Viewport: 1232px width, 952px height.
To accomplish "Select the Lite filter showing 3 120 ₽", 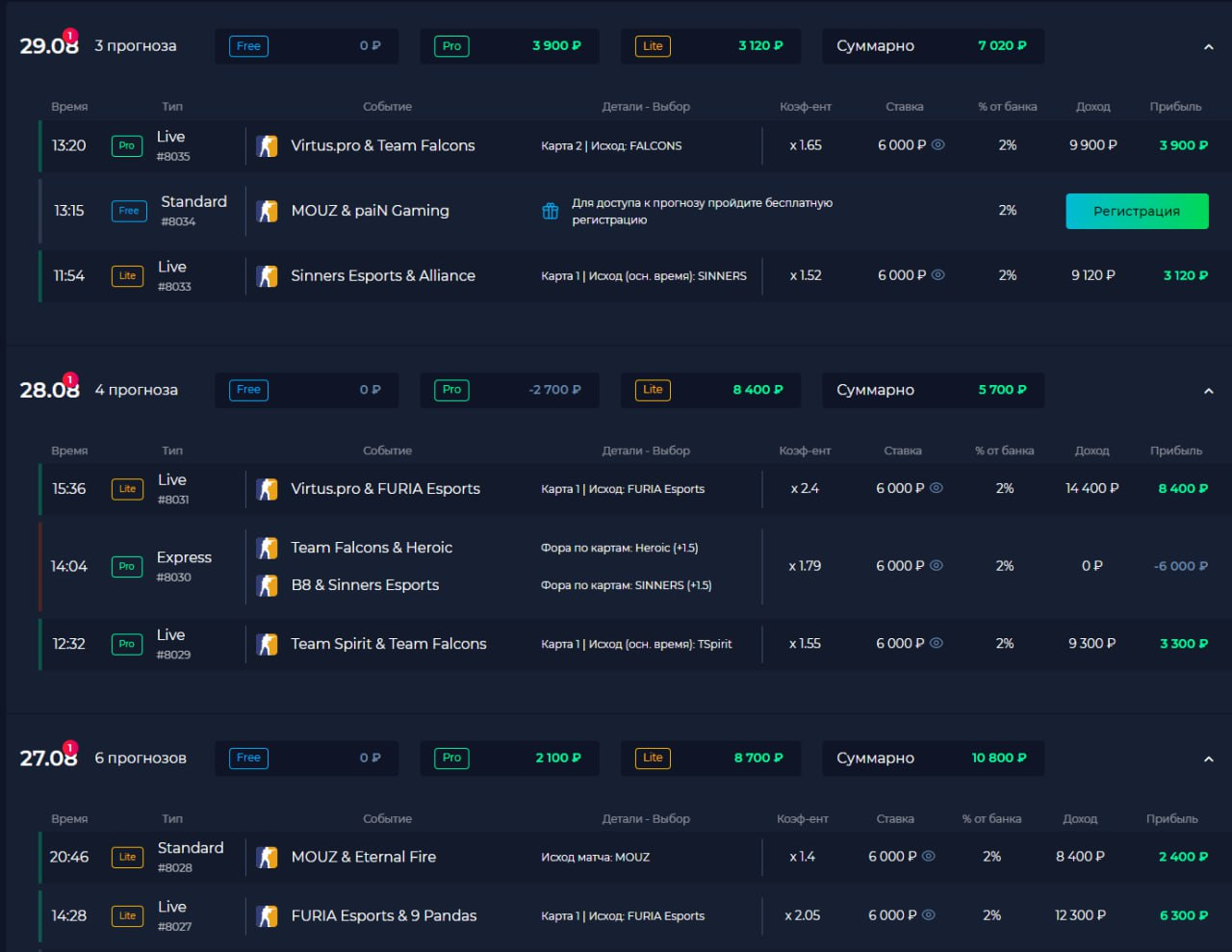I will 710,46.
